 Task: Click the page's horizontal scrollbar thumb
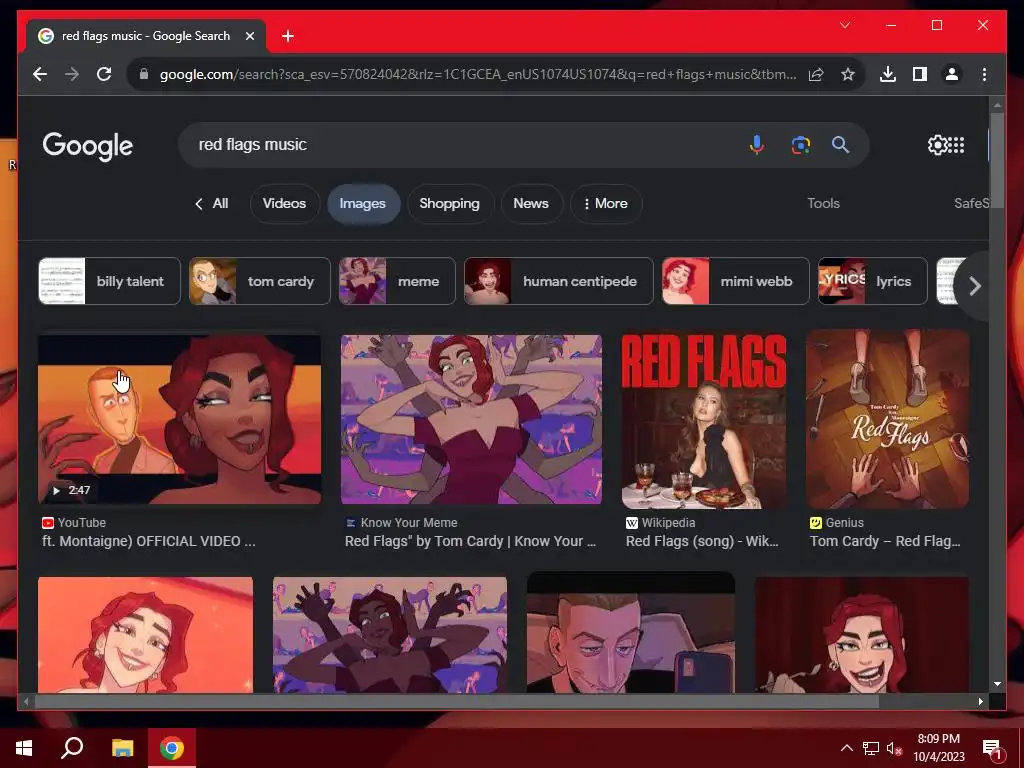456,701
